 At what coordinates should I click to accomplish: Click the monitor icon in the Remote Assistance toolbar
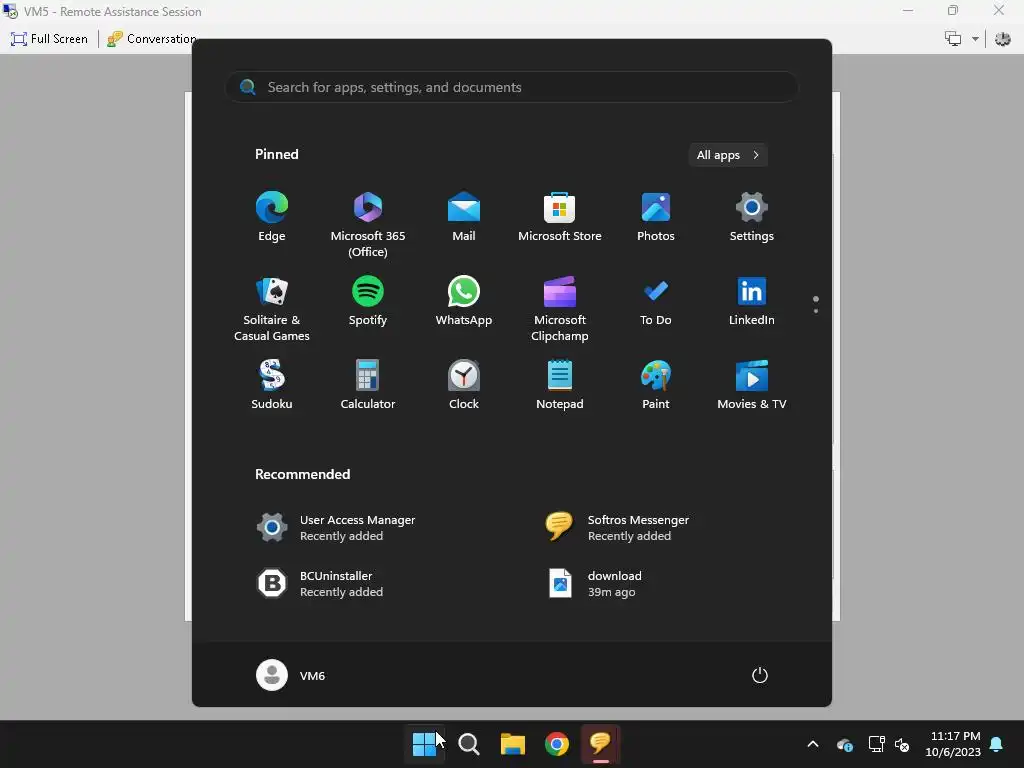953,39
